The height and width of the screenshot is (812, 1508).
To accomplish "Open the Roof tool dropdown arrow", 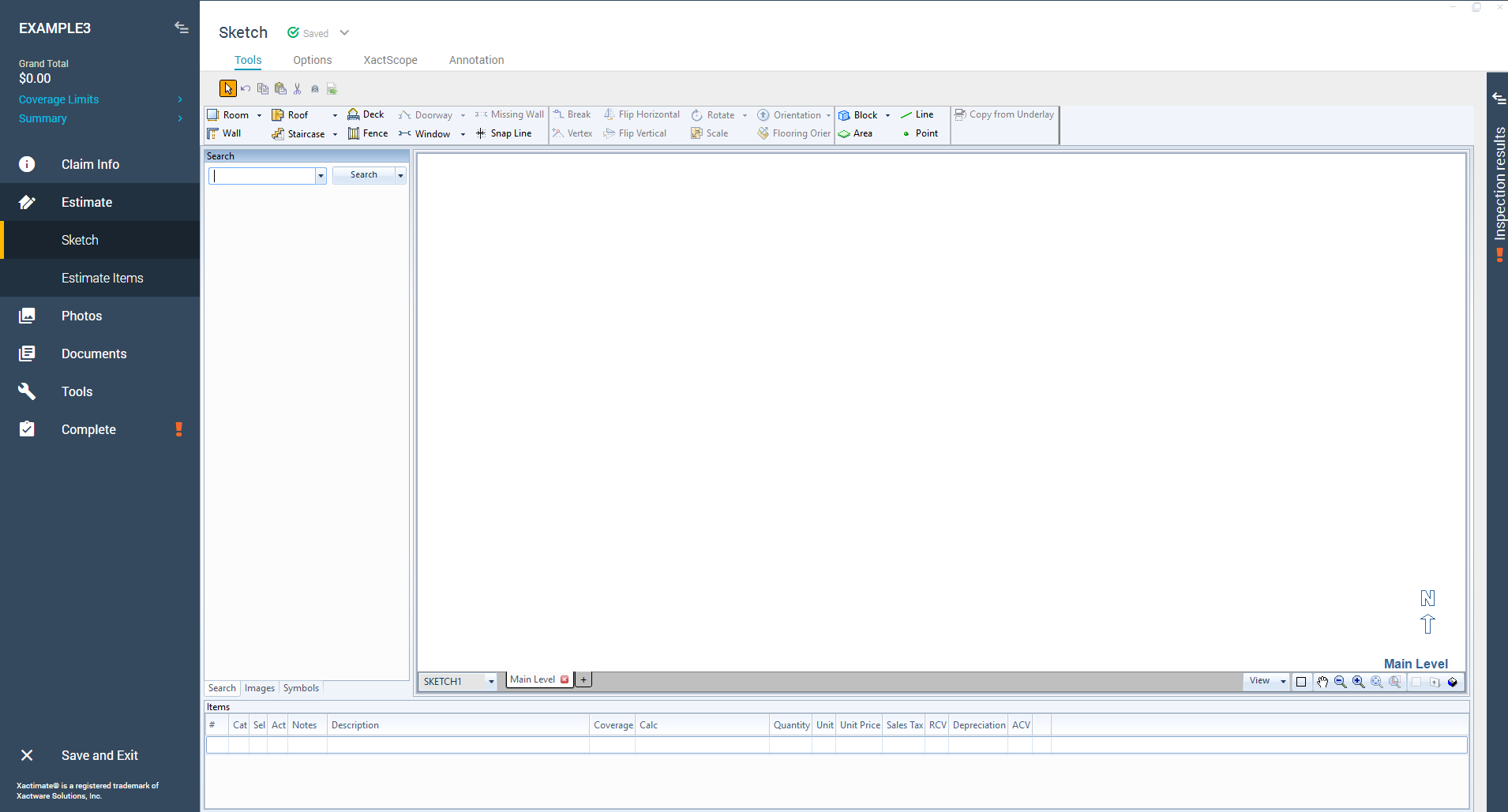I will point(335,115).
